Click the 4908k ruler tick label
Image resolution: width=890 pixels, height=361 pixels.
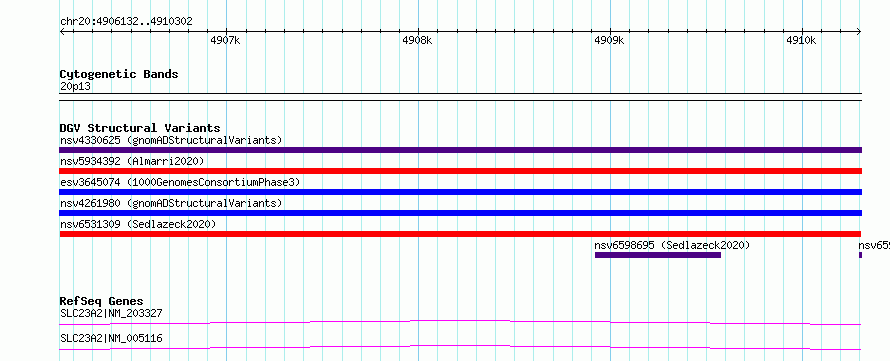point(417,40)
